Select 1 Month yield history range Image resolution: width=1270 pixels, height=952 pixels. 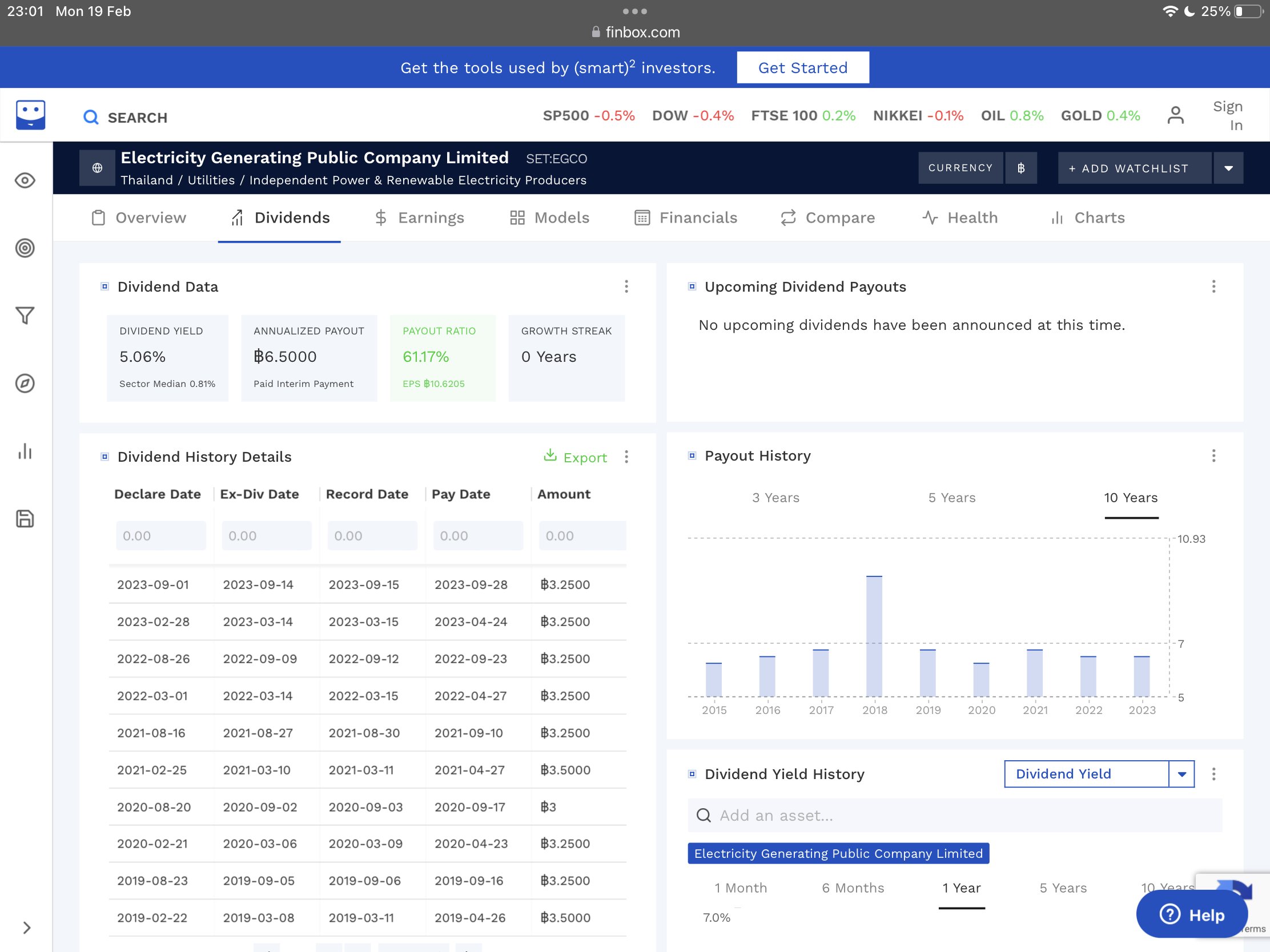tap(741, 888)
